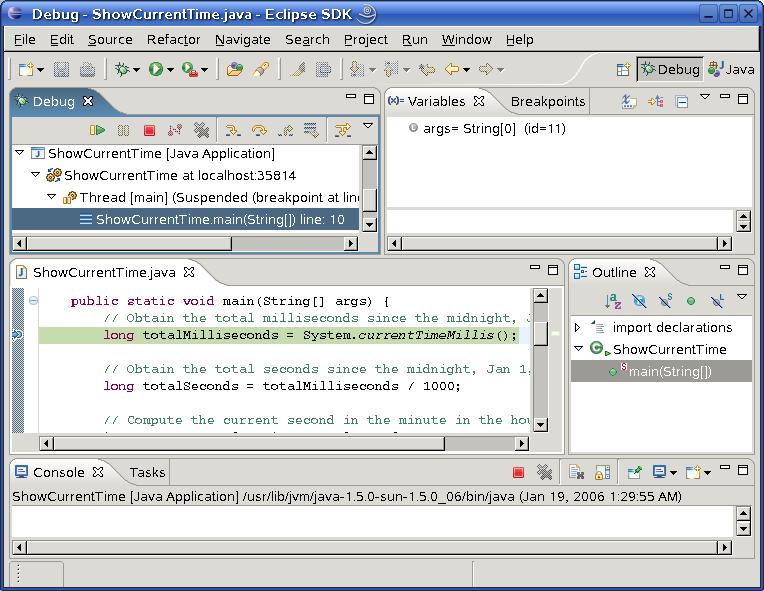Toggle Show Logical Structure in Variables view
The image size is (764, 591).
[x=656, y=101]
